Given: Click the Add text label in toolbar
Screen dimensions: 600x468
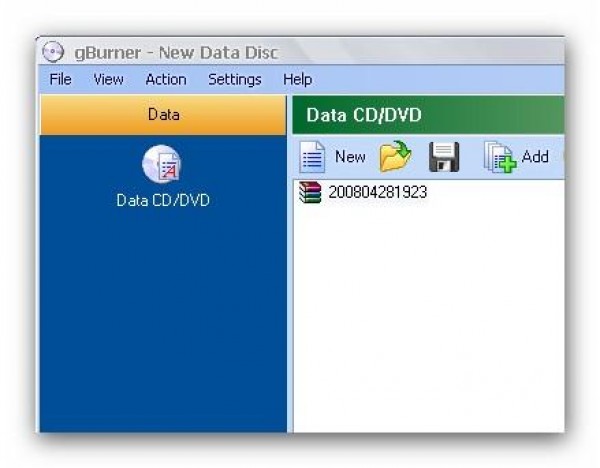Looking at the screenshot, I should (x=535, y=157).
